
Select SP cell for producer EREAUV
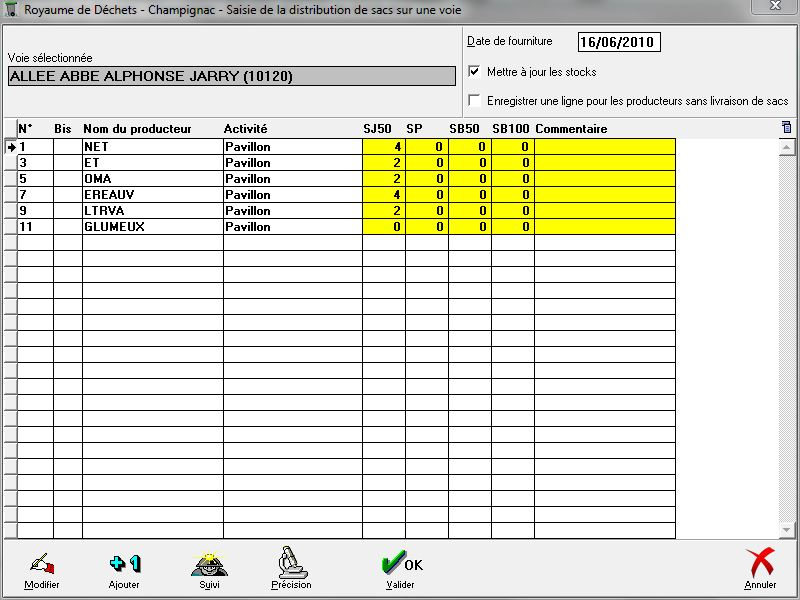426,195
